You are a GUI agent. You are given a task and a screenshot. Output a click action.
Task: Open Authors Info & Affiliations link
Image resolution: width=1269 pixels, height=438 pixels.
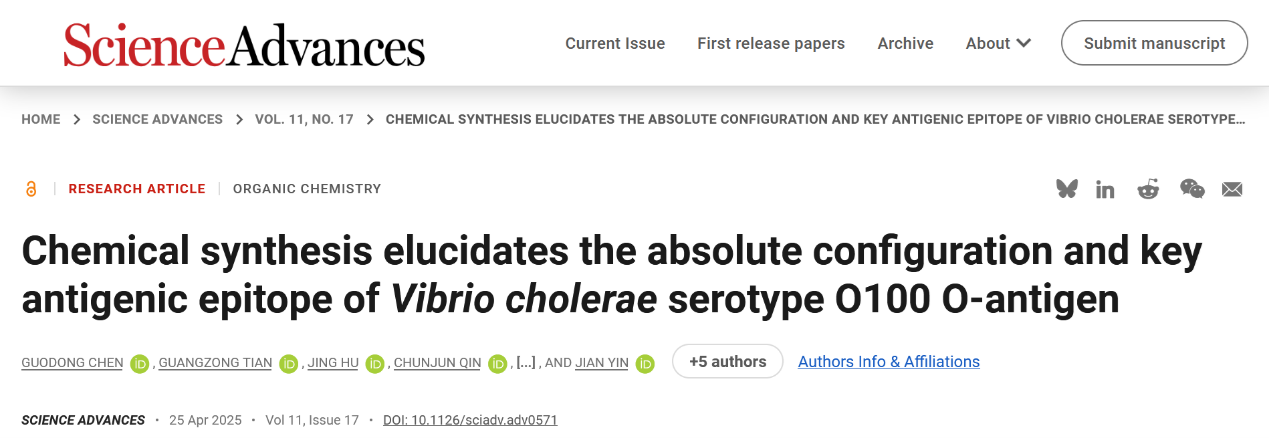(x=888, y=362)
